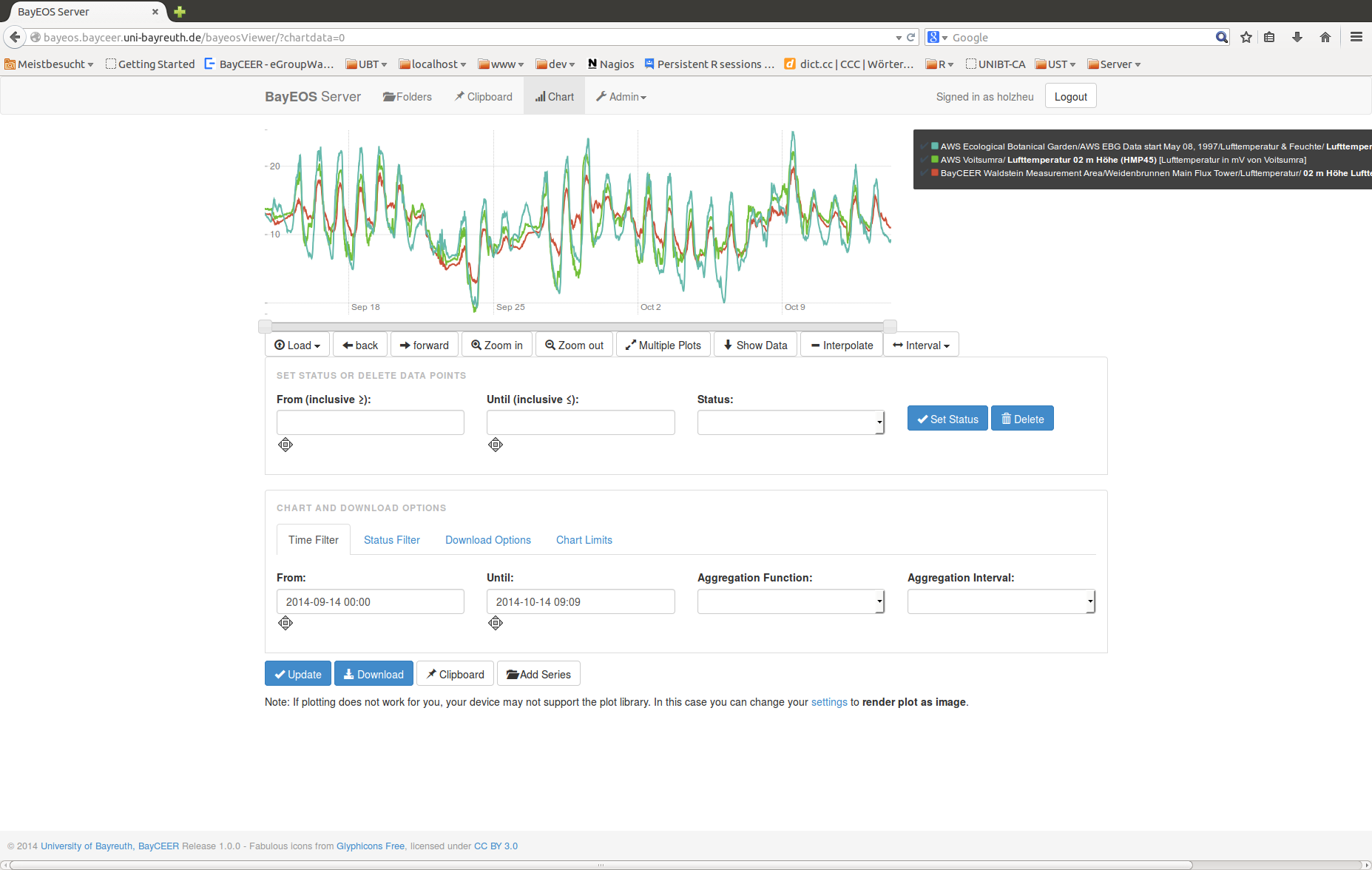Select the Chart navigation item
This screenshot has width=1372, height=870.
(x=555, y=97)
